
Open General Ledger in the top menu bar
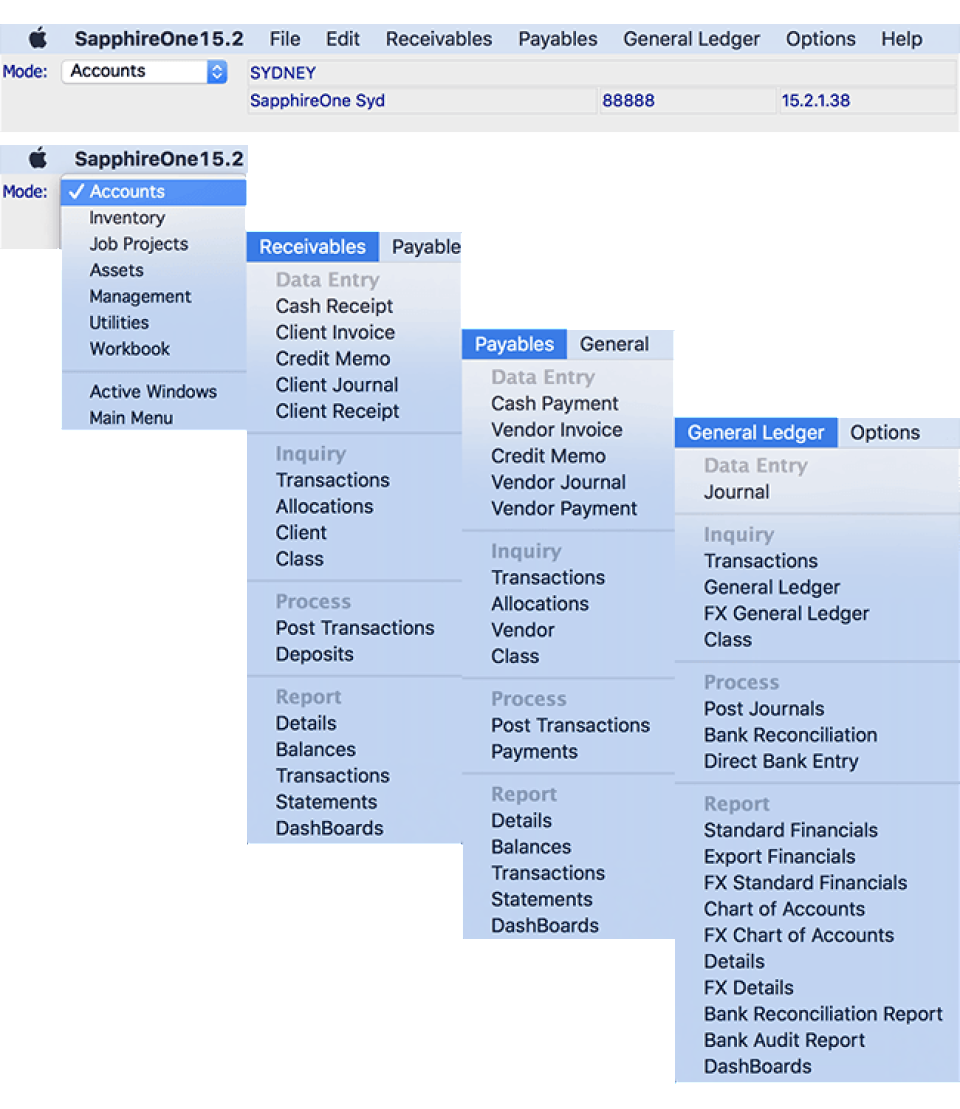[691, 39]
